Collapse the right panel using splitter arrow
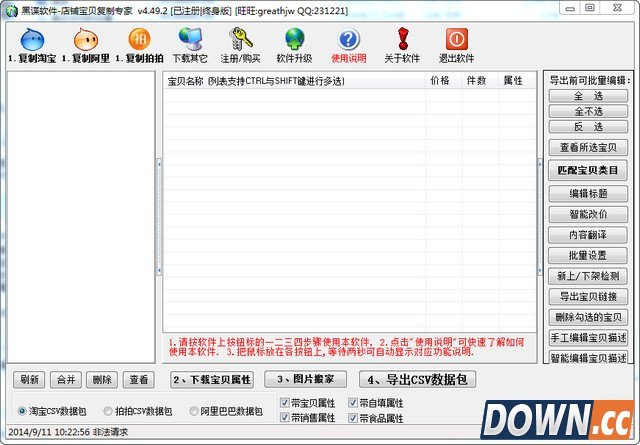Screen dimensions: 640x445 (541, 162)
